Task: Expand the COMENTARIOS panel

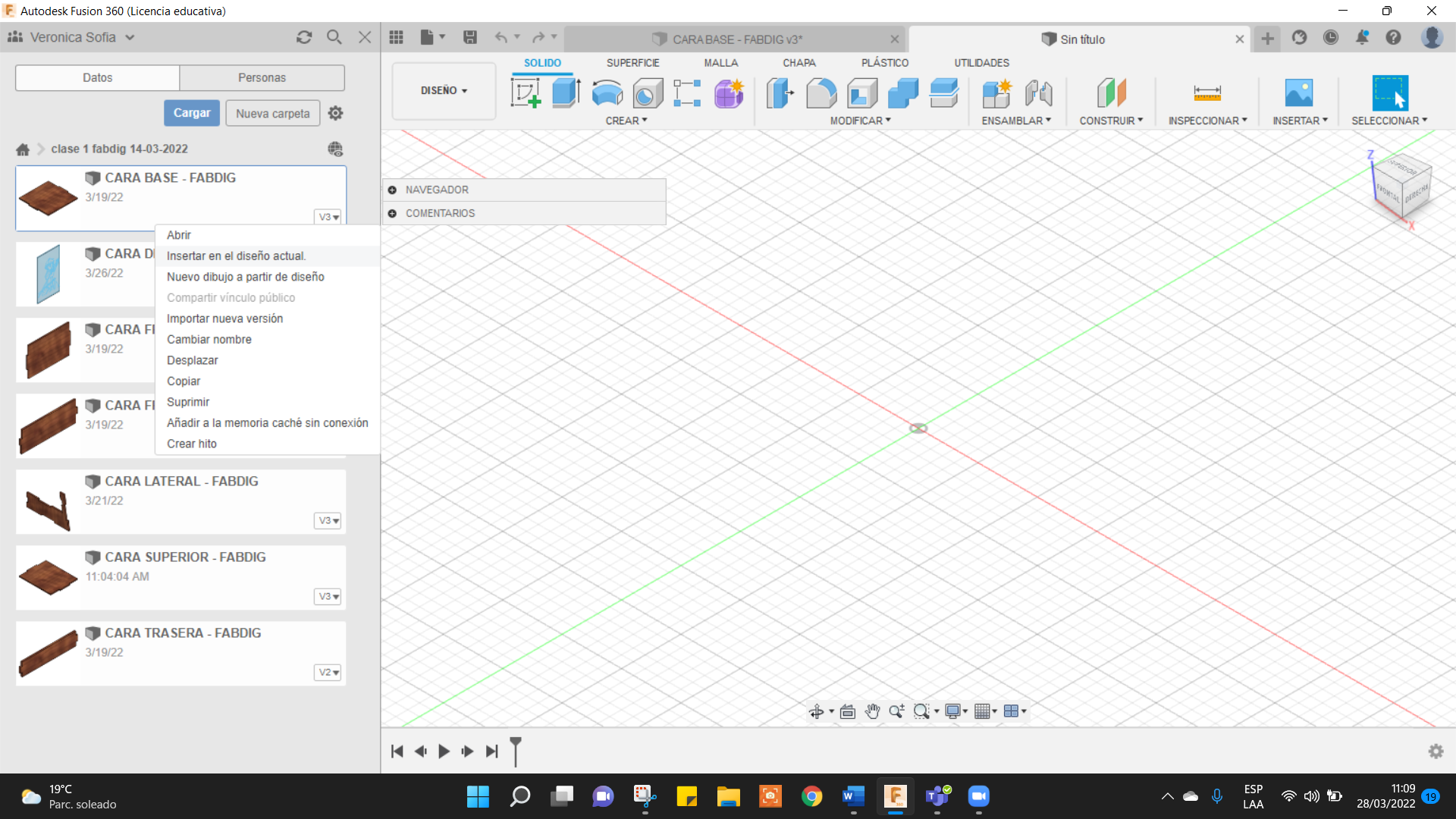Action: 392,213
